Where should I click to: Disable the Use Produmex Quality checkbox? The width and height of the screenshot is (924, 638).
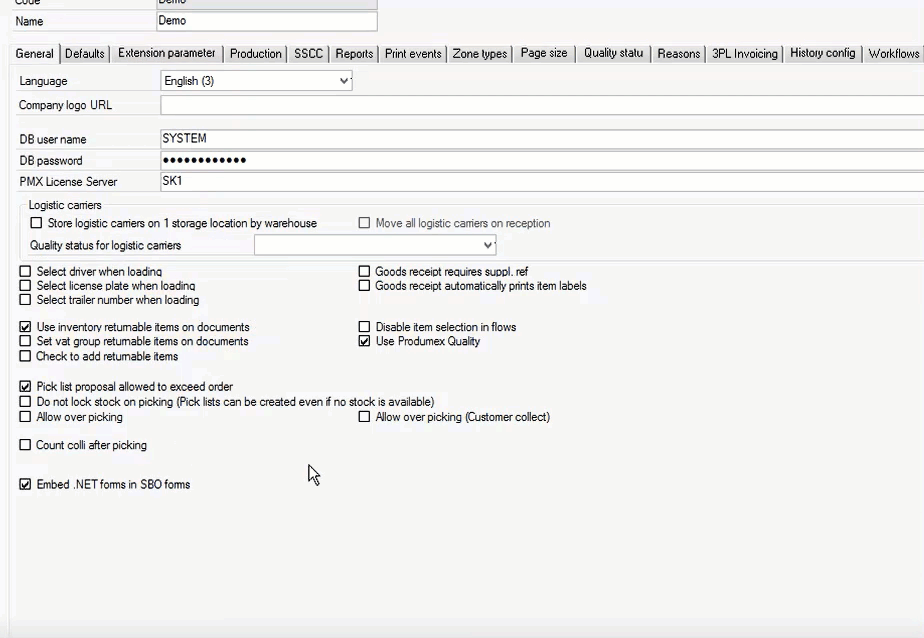point(365,341)
